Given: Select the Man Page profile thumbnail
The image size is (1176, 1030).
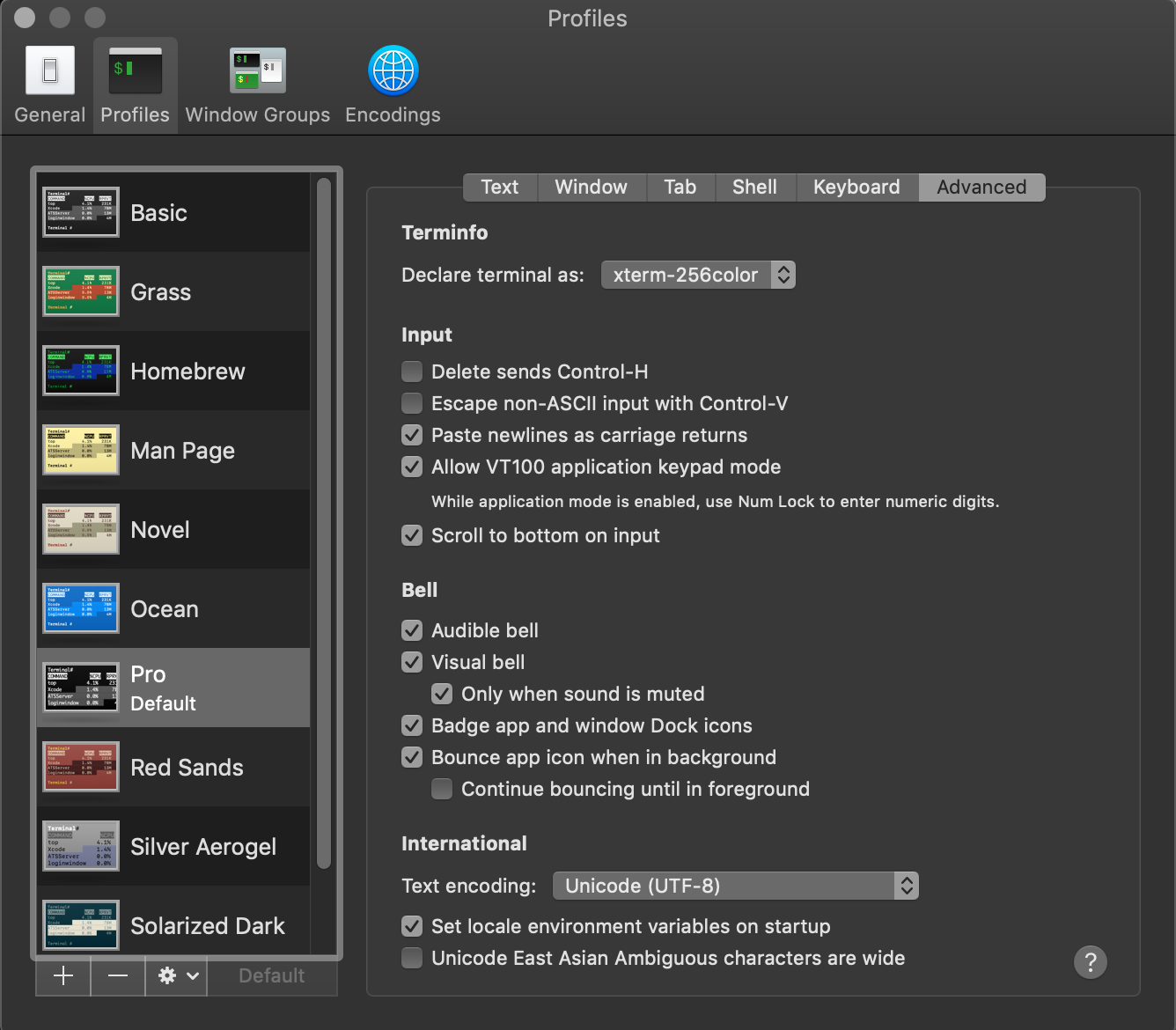Looking at the screenshot, I should tap(81, 450).
